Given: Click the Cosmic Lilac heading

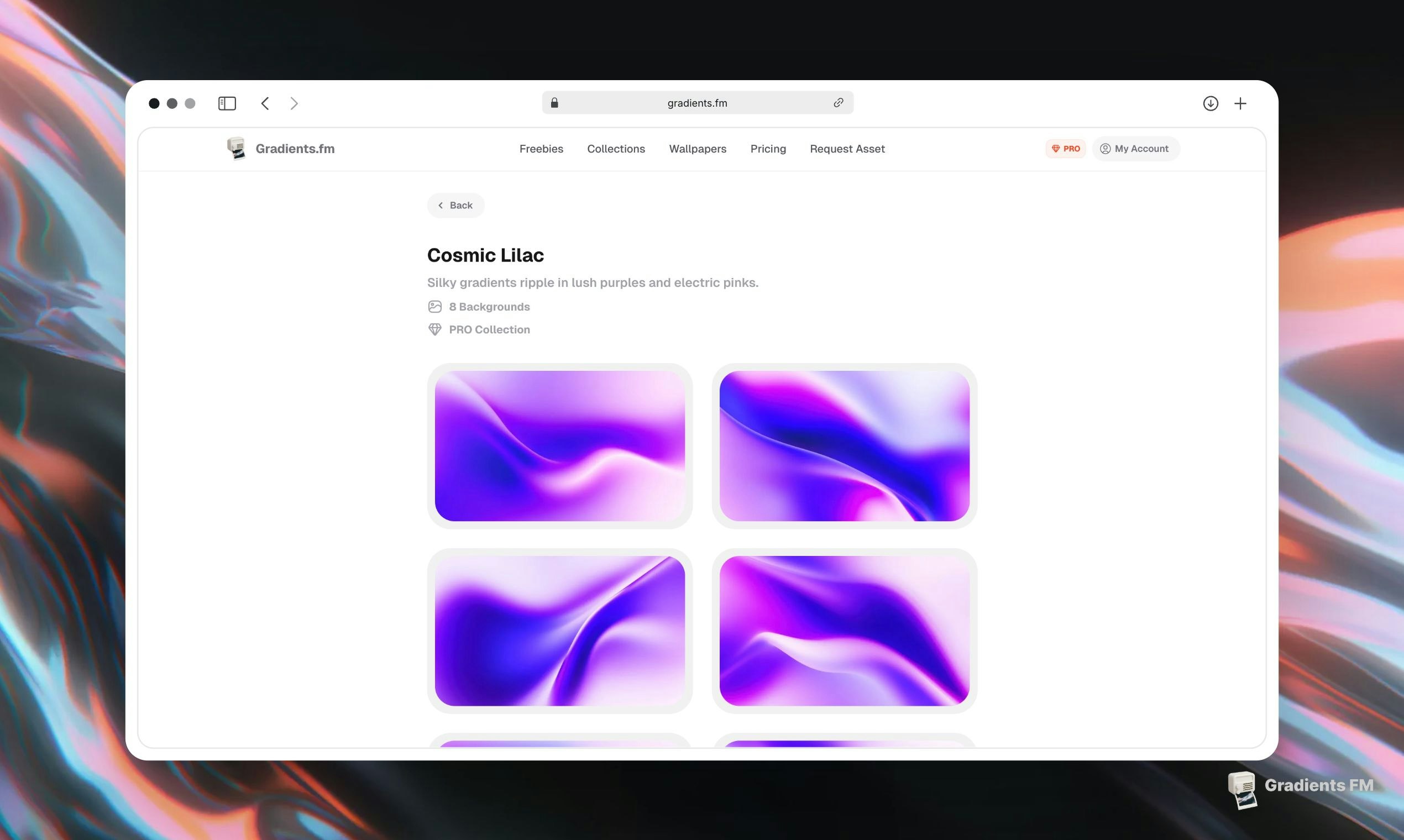Looking at the screenshot, I should click(x=485, y=255).
